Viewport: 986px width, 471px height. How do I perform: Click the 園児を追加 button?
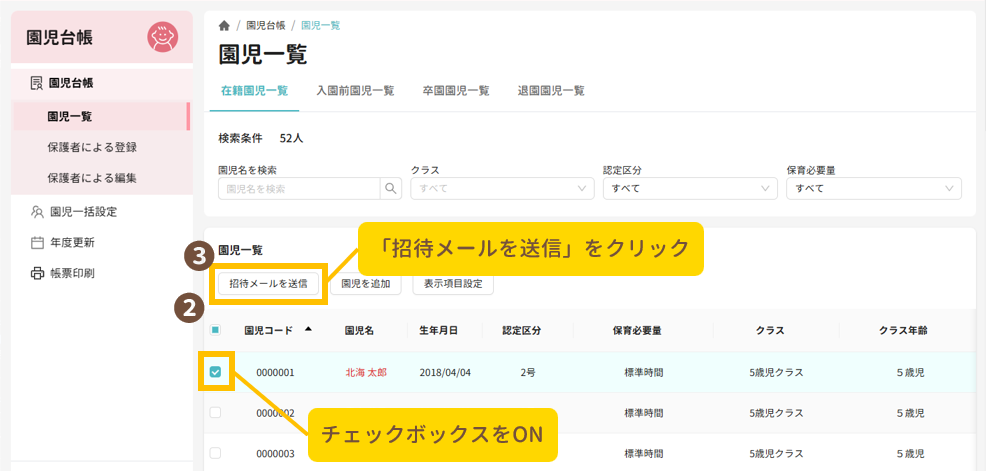[366, 284]
